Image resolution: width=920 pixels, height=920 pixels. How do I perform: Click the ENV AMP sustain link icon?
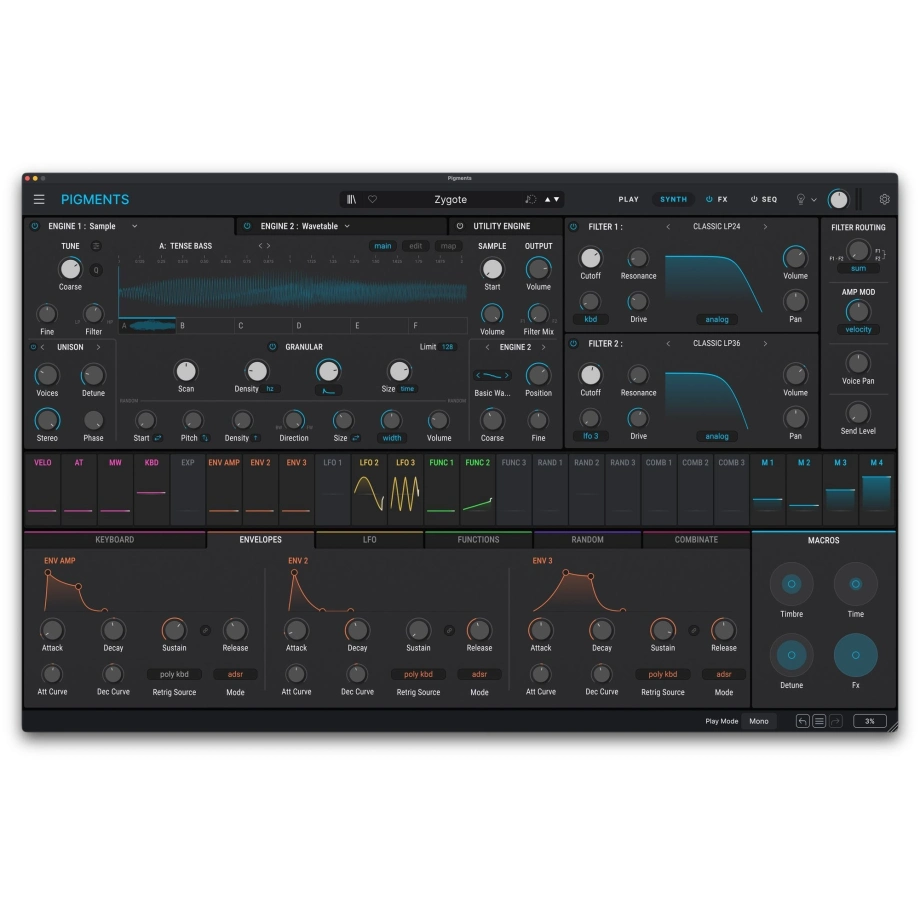pos(205,630)
